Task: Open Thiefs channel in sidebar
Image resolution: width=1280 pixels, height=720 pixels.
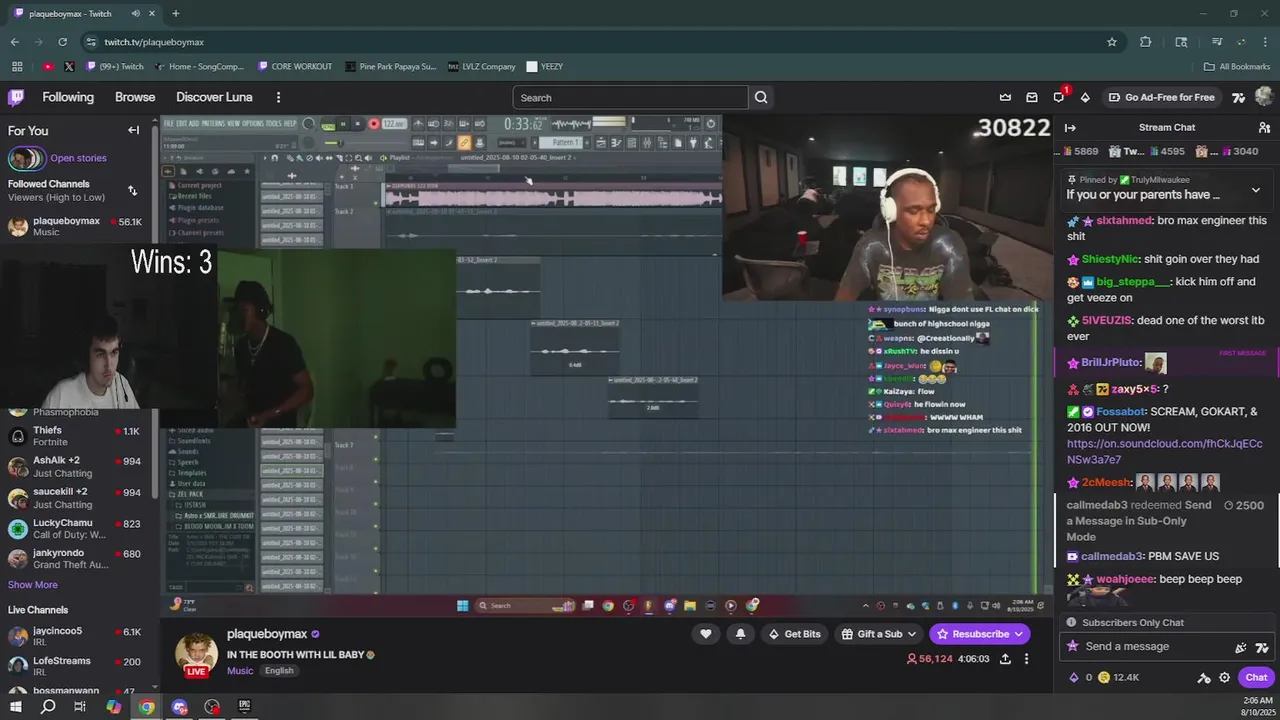Action: [x=75, y=436]
